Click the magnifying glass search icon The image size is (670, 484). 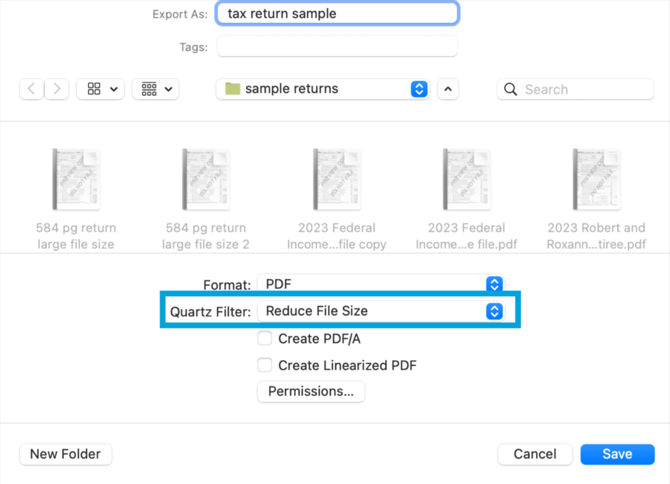pos(512,89)
